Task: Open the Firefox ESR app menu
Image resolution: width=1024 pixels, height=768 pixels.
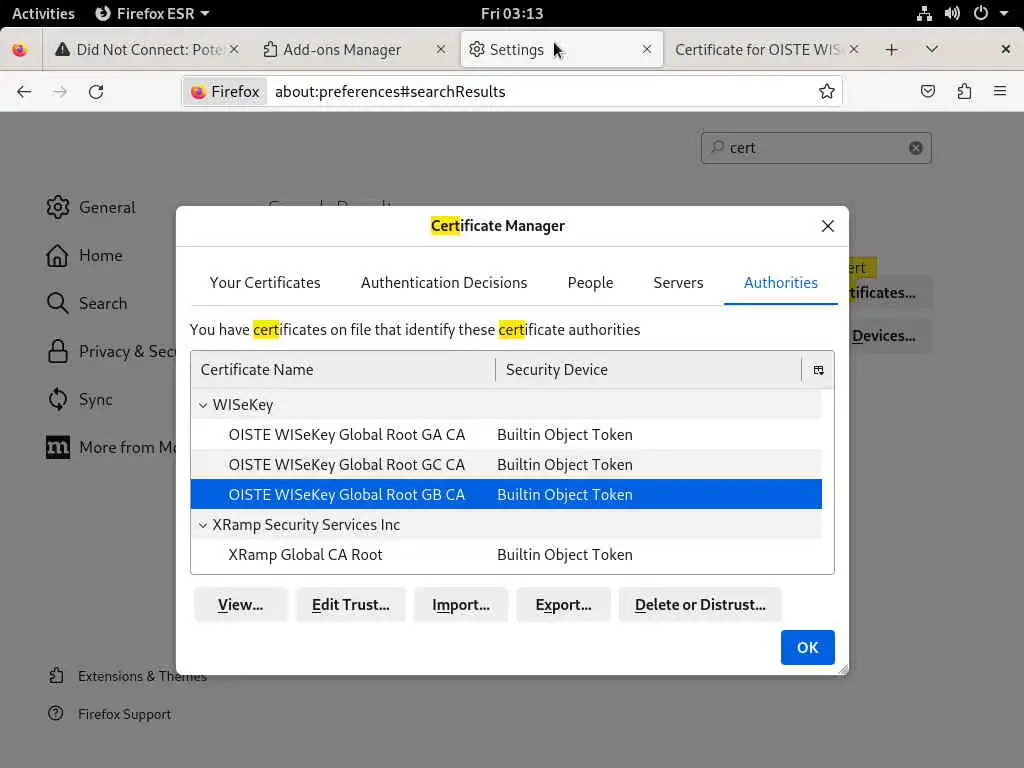Action: pos(152,13)
